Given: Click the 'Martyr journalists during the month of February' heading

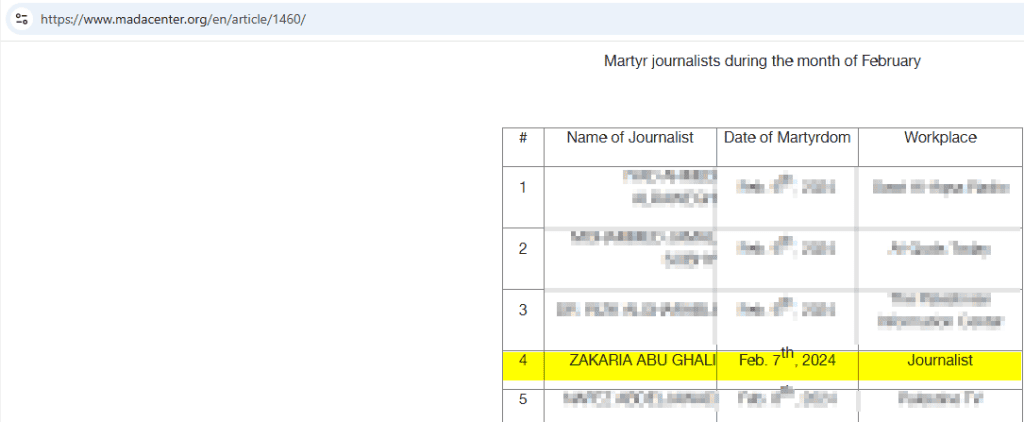Looking at the screenshot, I should click(x=761, y=61).
